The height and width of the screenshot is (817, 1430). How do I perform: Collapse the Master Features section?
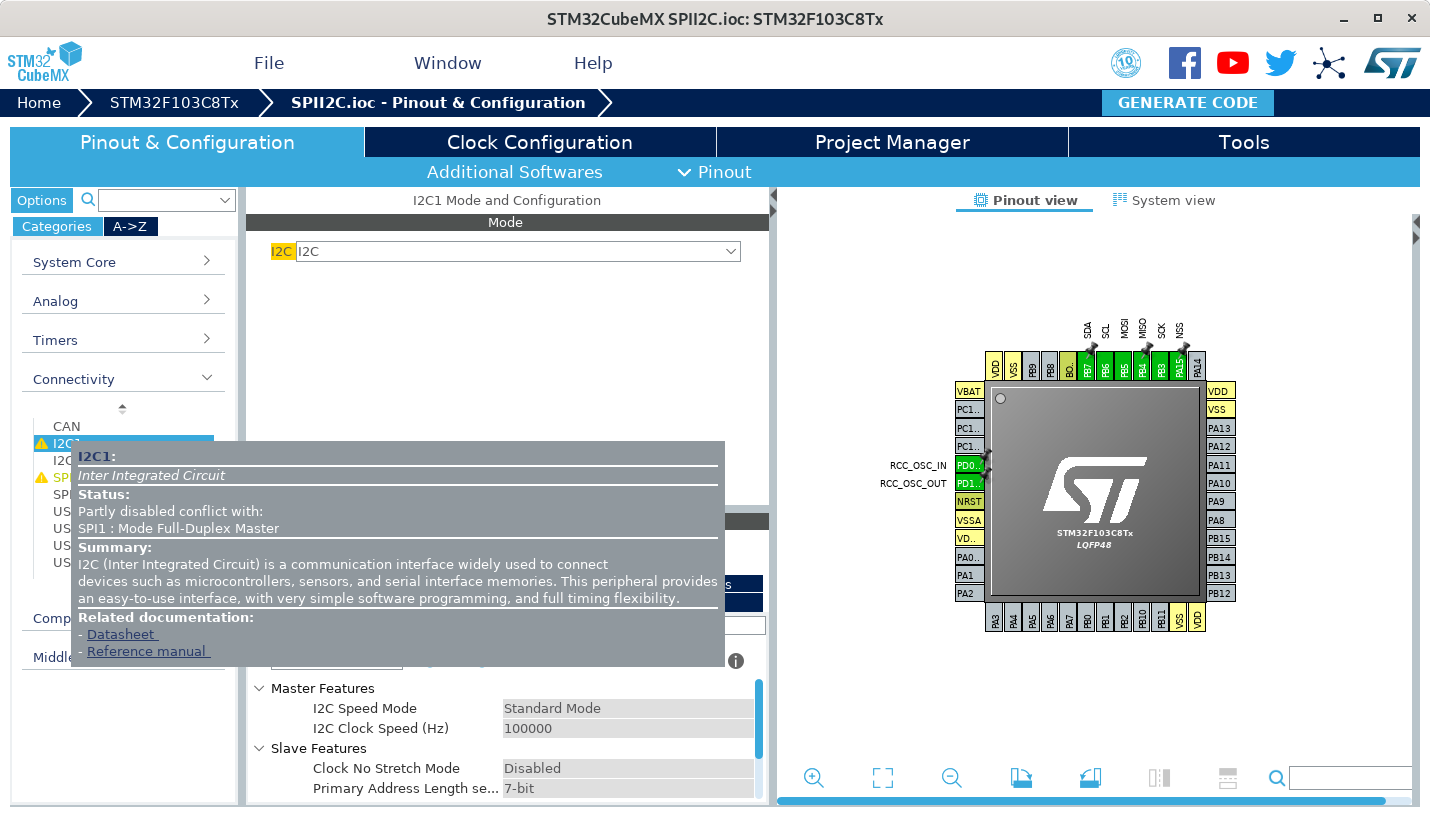click(x=260, y=688)
